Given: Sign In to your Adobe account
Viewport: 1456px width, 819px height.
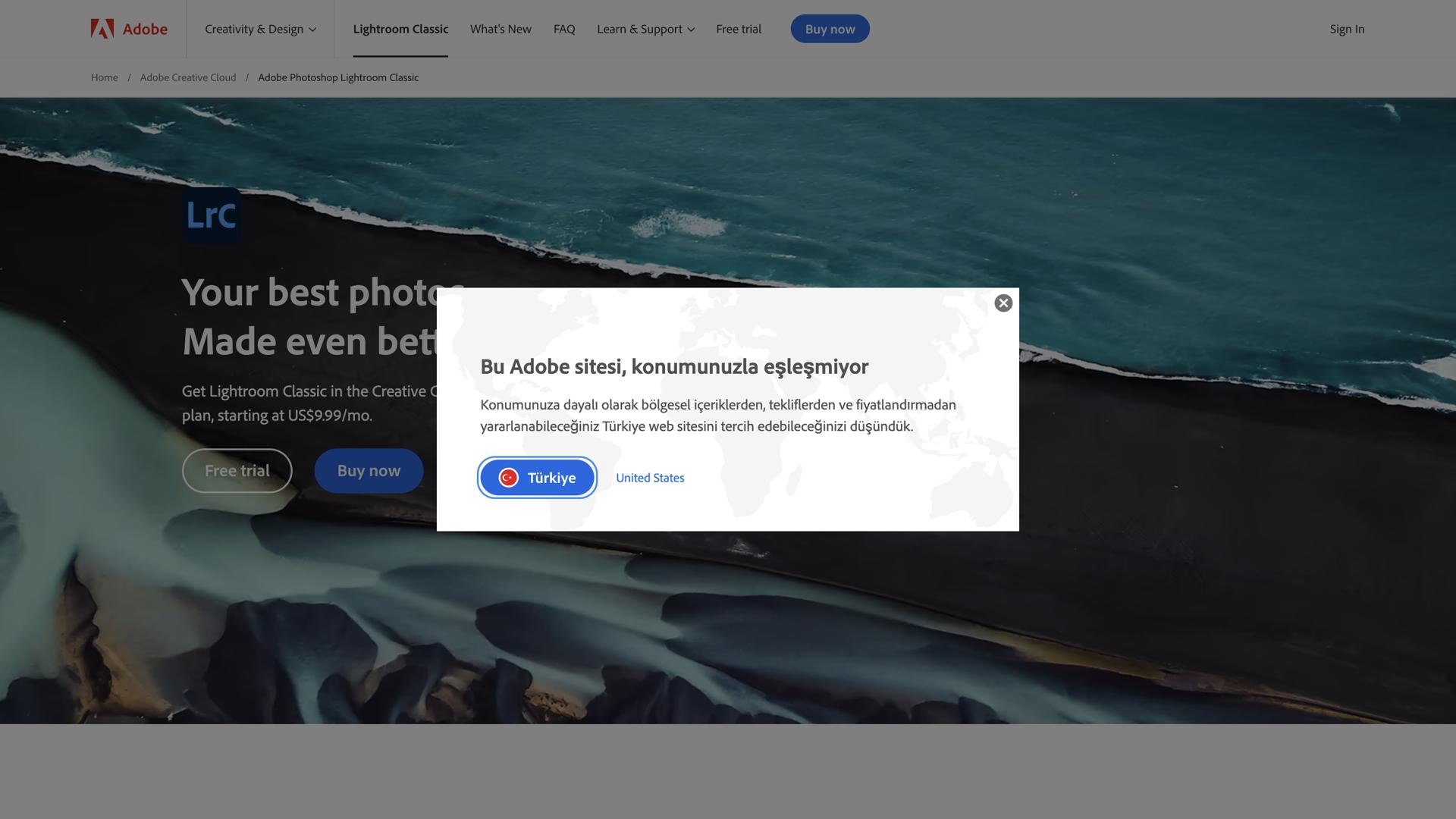Looking at the screenshot, I should [1347, 29].
